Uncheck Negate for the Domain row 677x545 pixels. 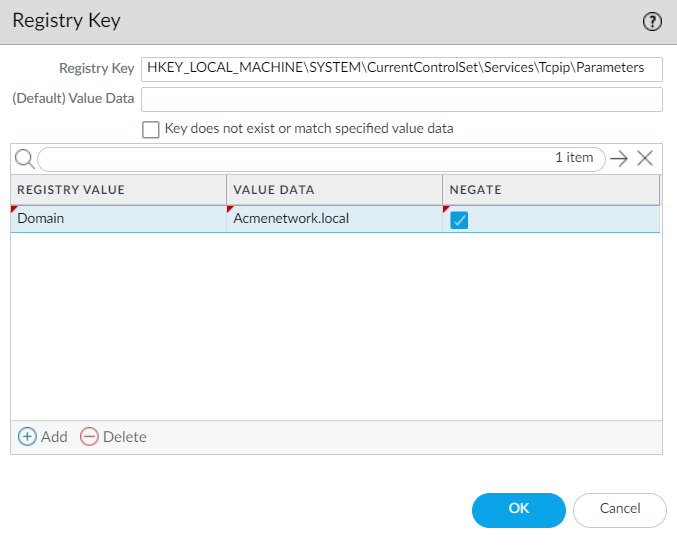(460, 220)
